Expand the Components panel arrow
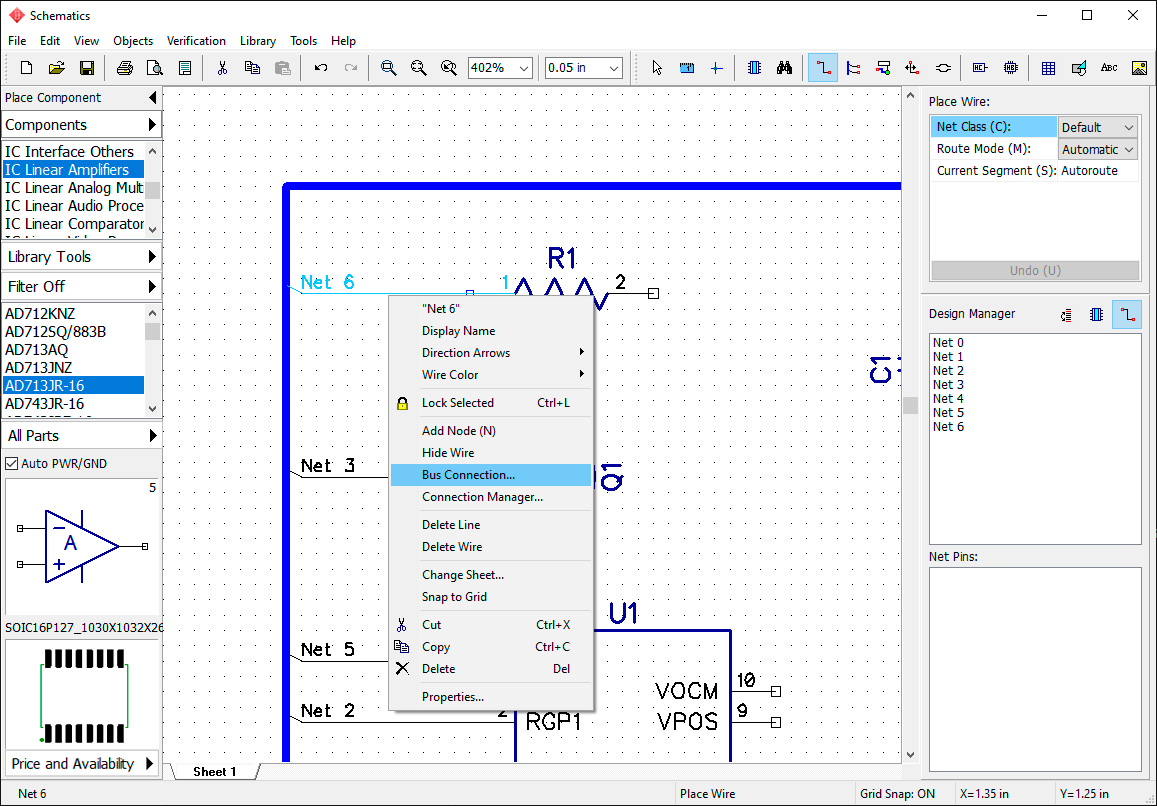 pyautogui.click(x=152, y=124)
